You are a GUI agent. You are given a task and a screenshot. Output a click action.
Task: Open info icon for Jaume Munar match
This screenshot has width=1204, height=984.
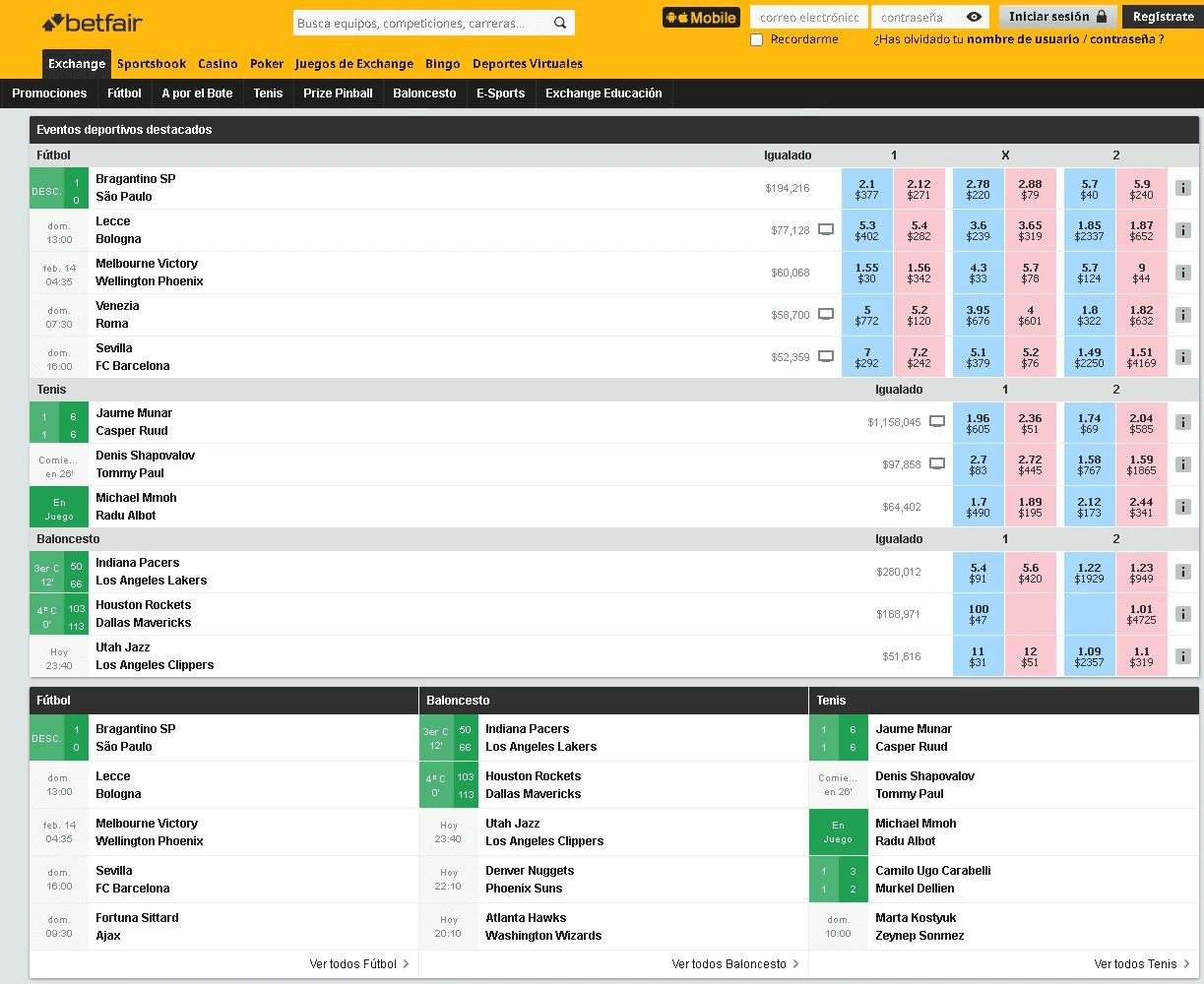1182,422
